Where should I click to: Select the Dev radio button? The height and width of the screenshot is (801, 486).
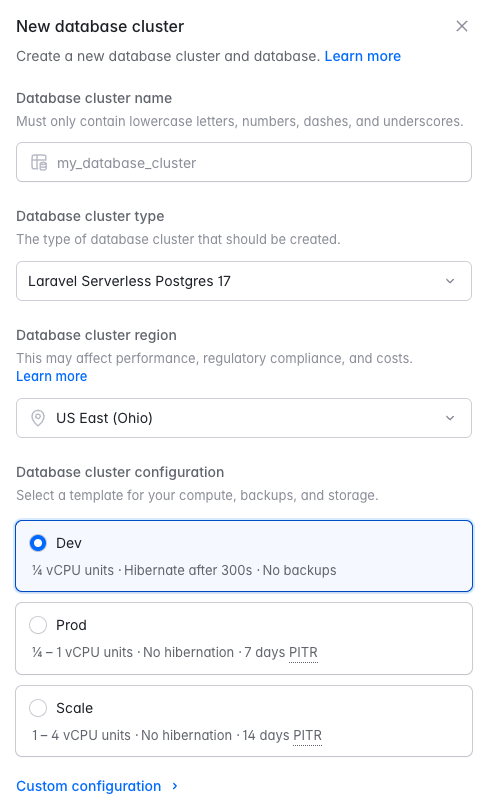(38, 543)
